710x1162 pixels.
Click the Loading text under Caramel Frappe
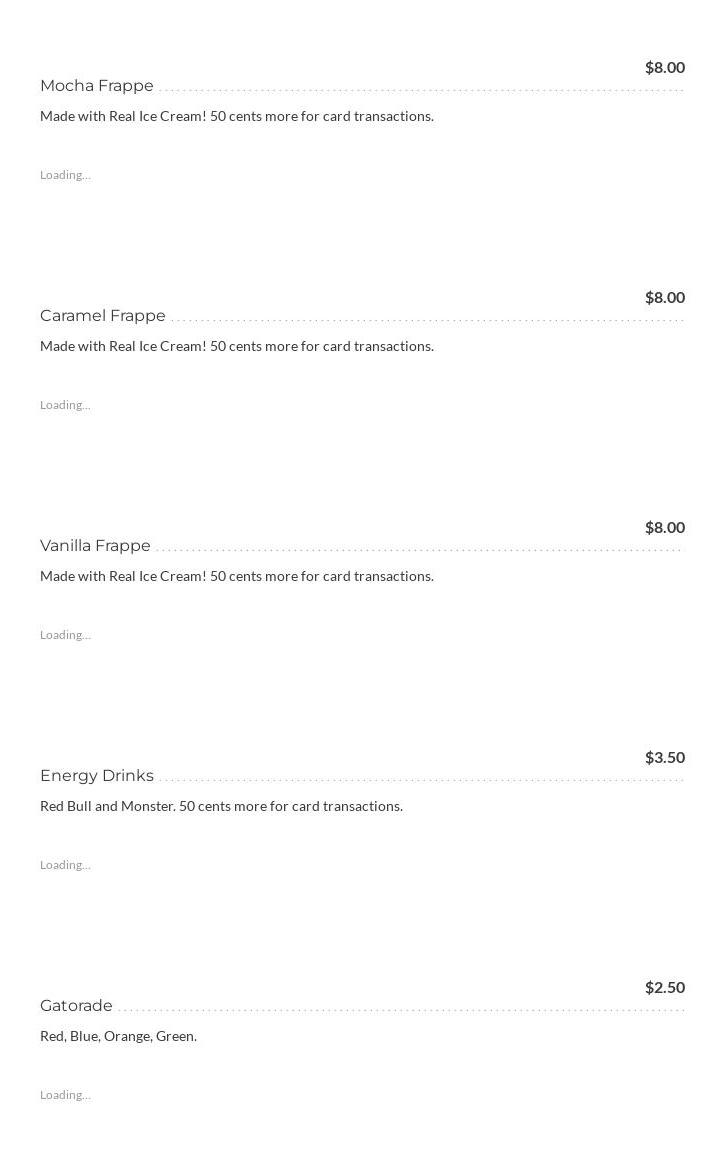pyautogui.click(x=65, y=405)
